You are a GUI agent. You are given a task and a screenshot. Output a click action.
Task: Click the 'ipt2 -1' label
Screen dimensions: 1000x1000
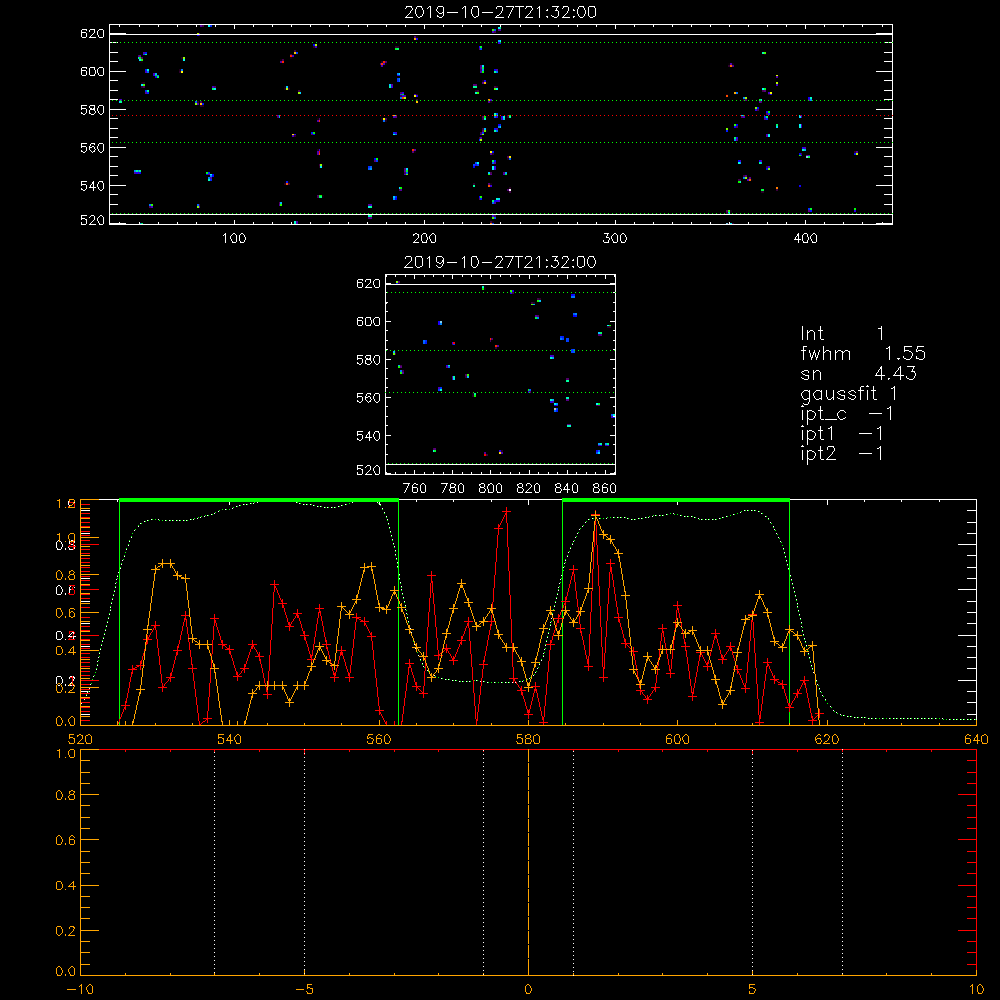point(842,453)
